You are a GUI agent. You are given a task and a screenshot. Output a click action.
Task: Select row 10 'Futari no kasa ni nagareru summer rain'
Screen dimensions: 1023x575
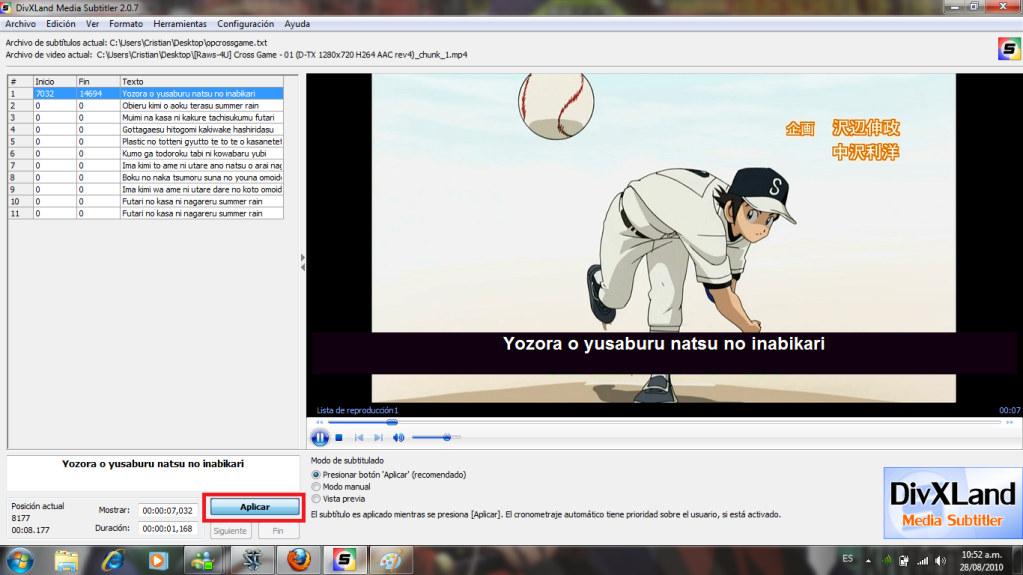click(145, 202)
